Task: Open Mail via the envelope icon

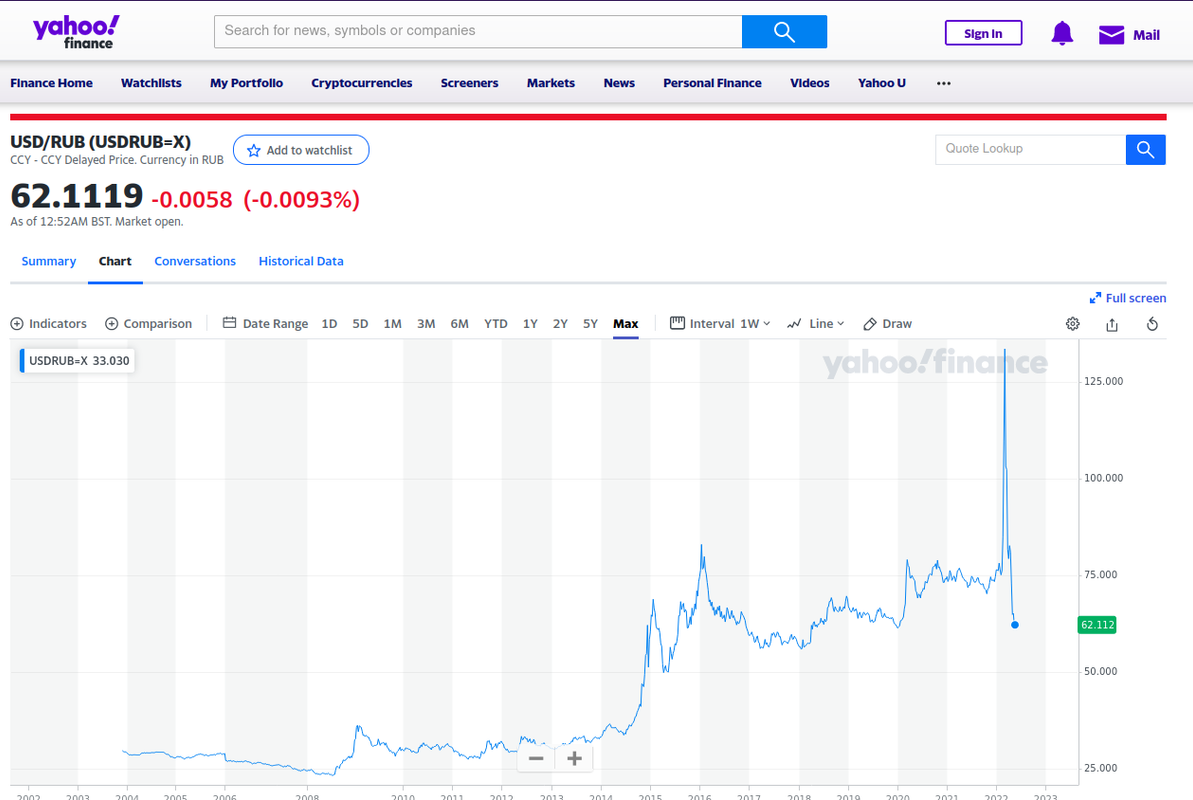Action: (x=1112, y=34)
